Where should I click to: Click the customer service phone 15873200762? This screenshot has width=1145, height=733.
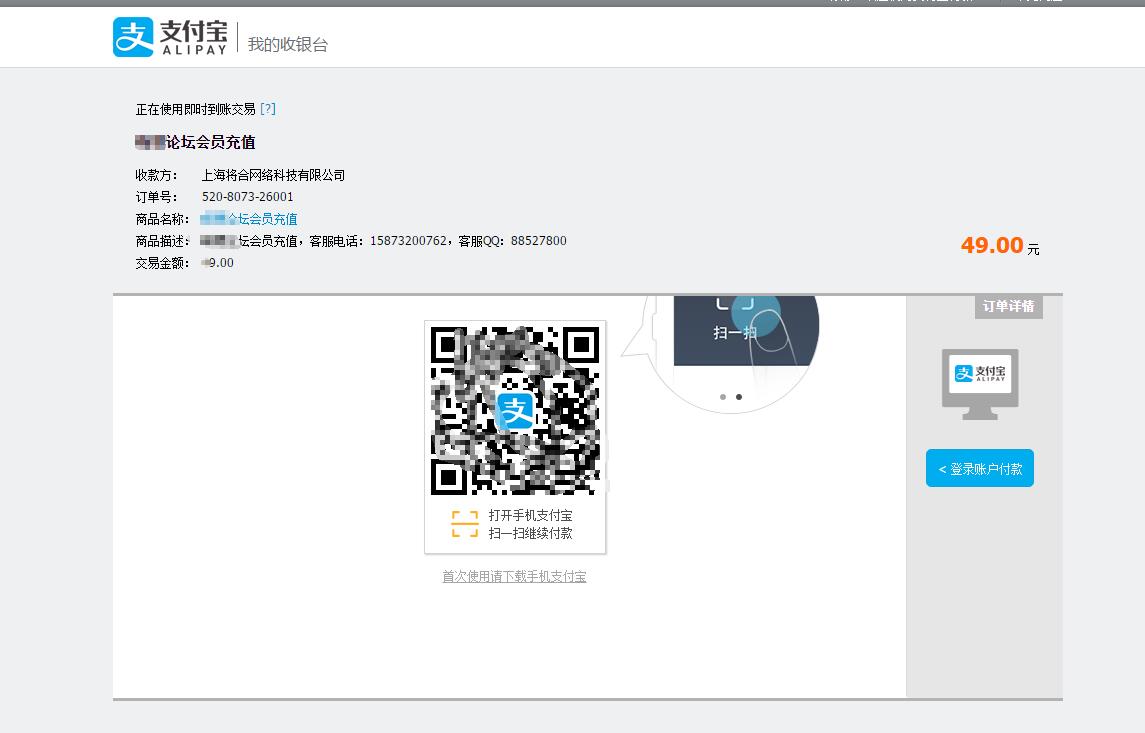(x=408, y=241)
